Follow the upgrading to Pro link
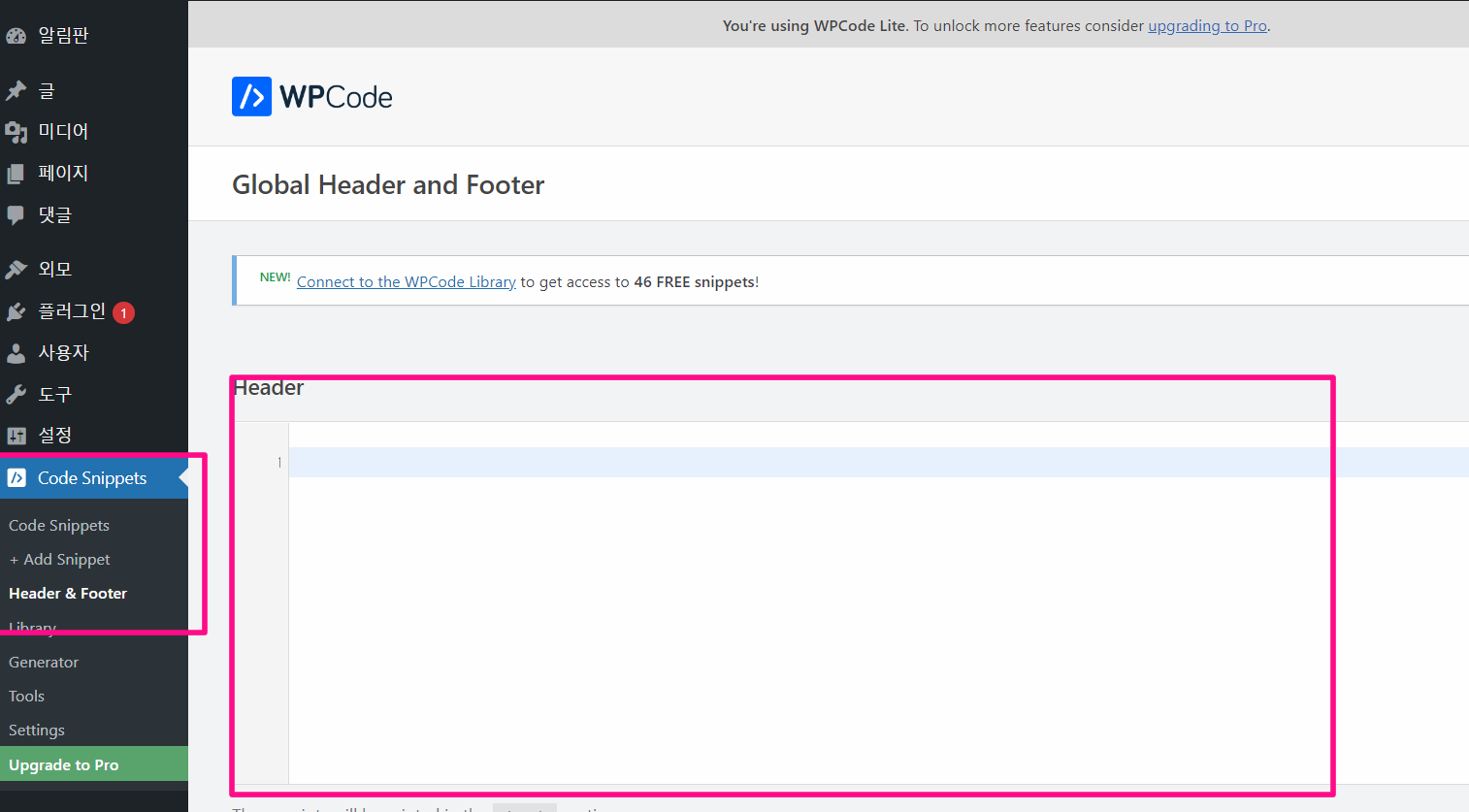 pos(1207,26)
